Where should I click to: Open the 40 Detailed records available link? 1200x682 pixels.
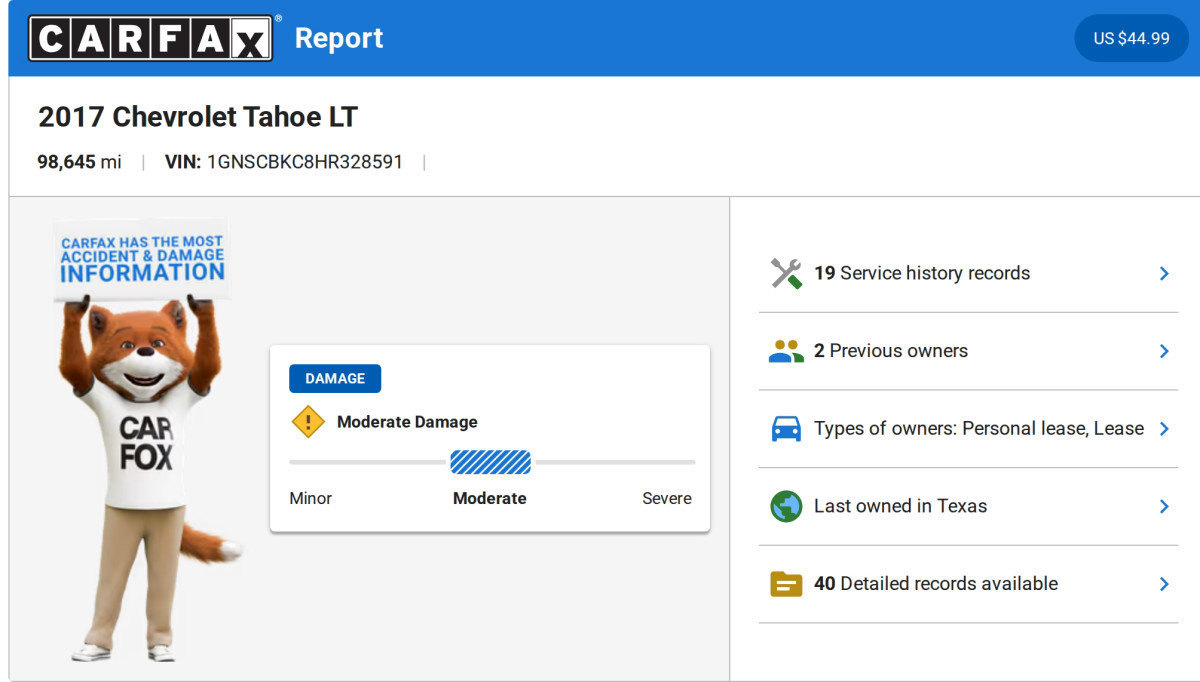click(935, 584)
